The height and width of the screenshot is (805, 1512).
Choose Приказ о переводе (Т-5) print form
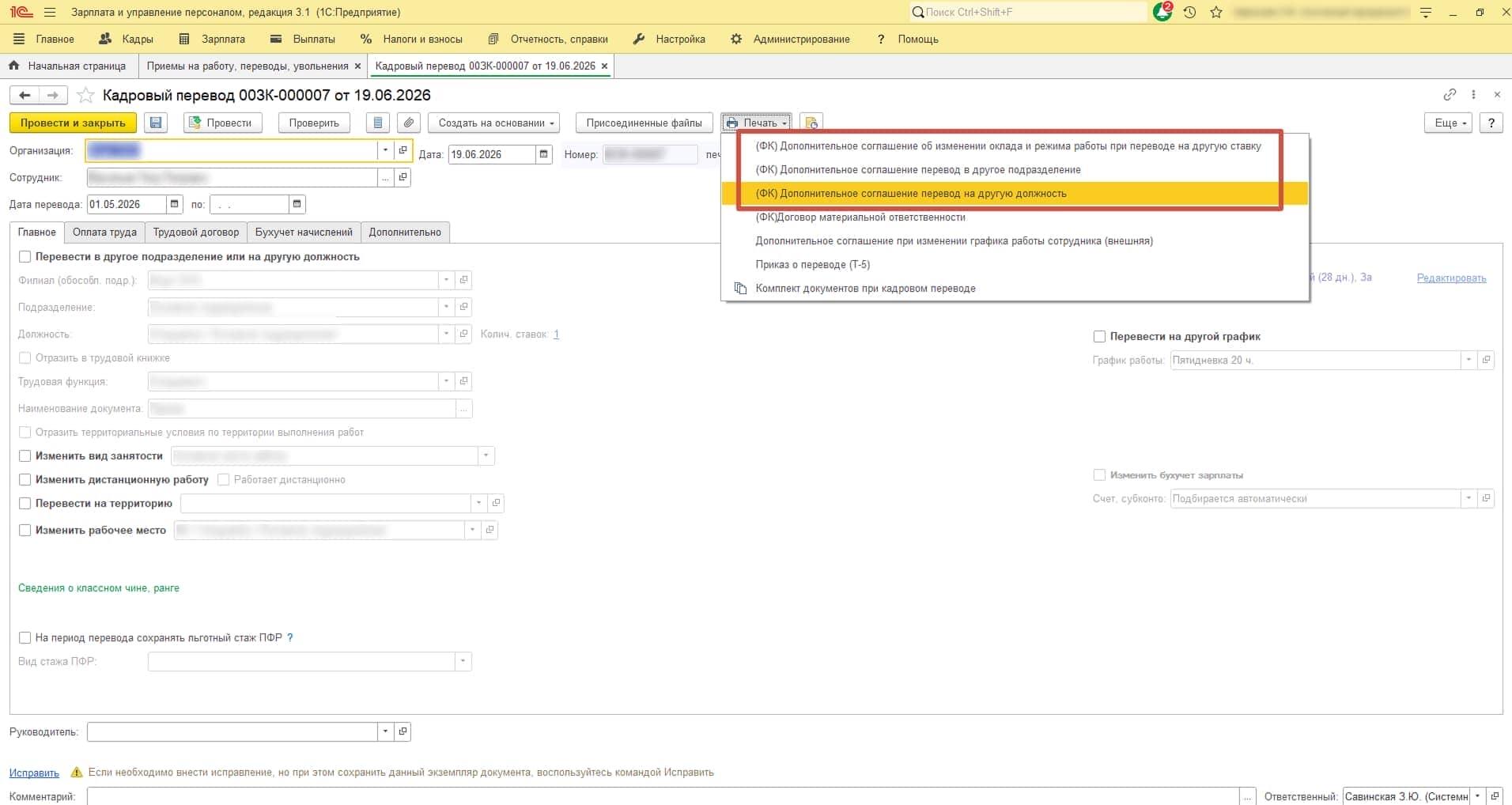tap(1015, 264)
